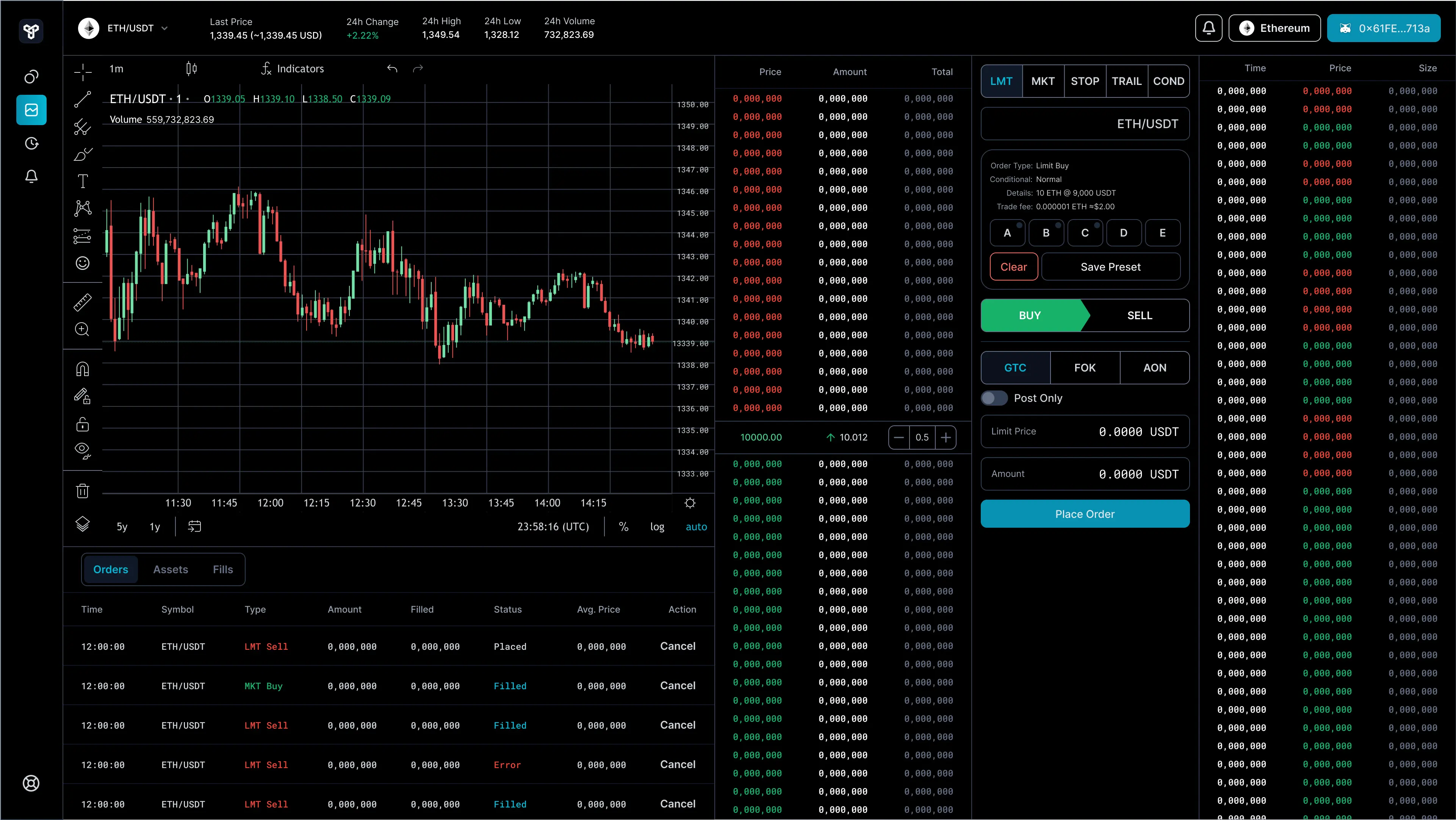
Task: Select the trend line drawing tool
Action: [x=83, y=100]
